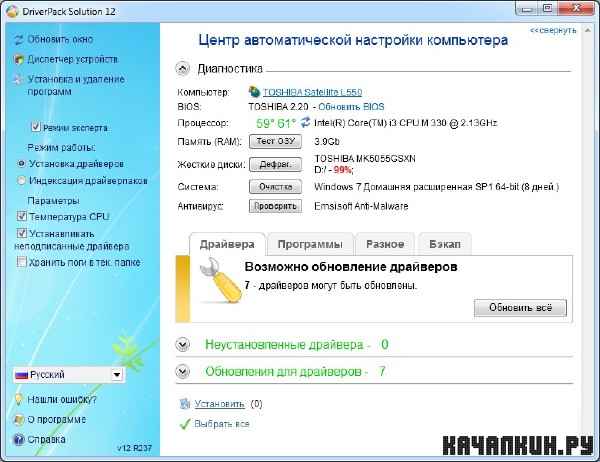Click the Russian flag icon in language box
This screenshot has width=600, height=462.
click(x=21, y=375)
